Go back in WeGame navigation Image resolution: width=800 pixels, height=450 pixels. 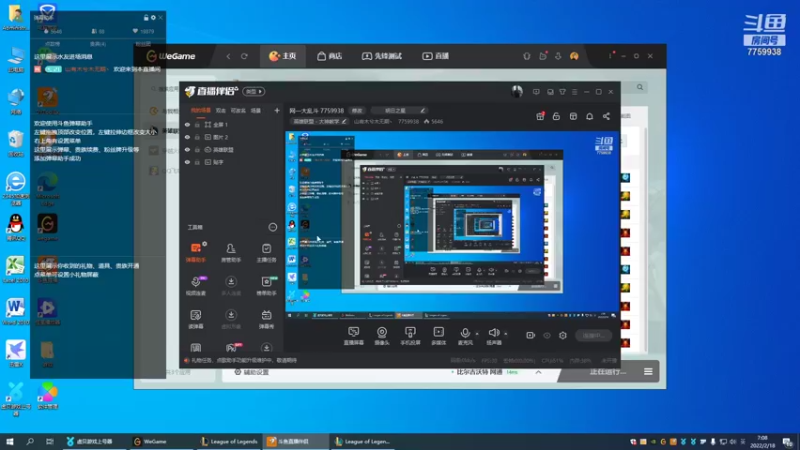(229, 56)
